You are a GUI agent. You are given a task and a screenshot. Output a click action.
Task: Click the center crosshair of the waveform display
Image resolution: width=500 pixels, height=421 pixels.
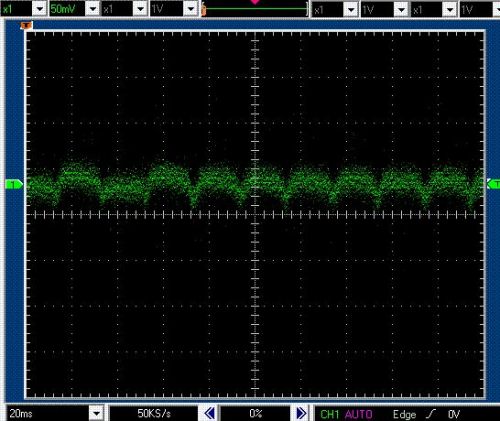255,215
